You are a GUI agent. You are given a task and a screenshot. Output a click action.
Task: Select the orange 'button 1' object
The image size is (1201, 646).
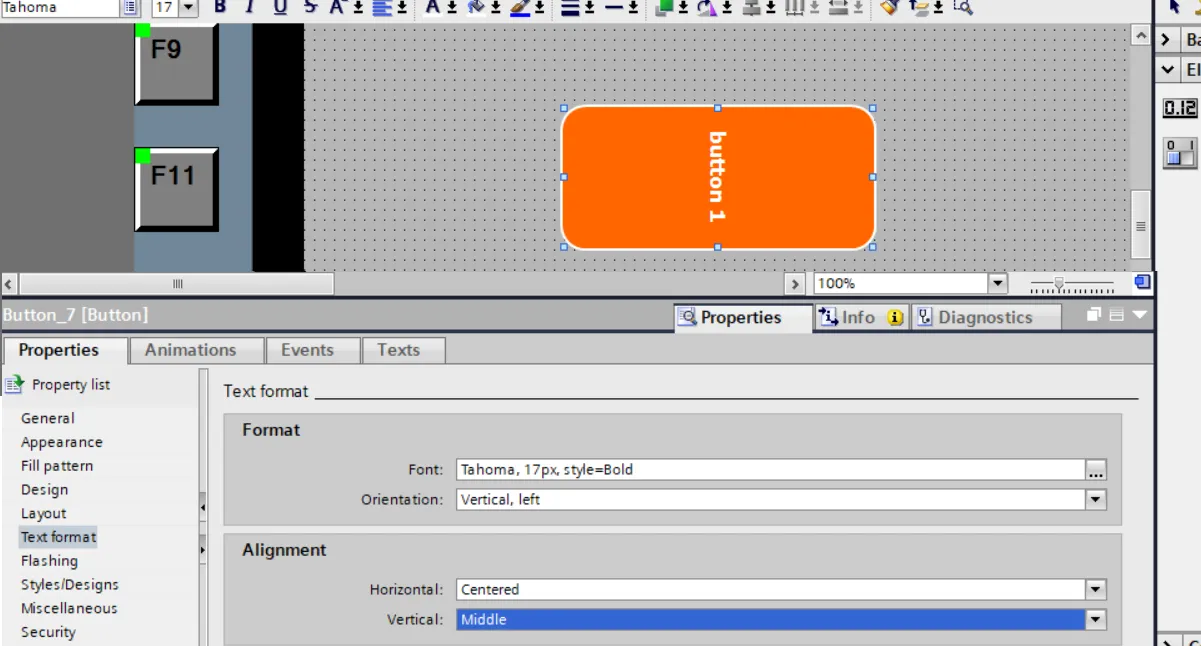[x=718, y=177]
